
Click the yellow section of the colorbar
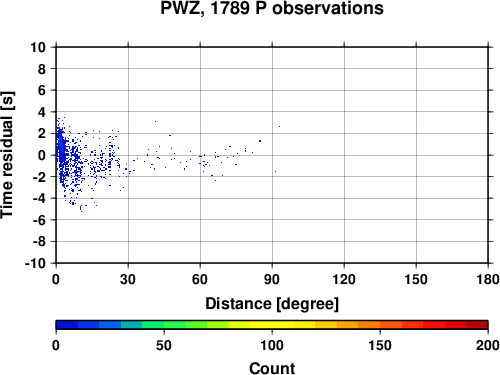tap(272, 325)
